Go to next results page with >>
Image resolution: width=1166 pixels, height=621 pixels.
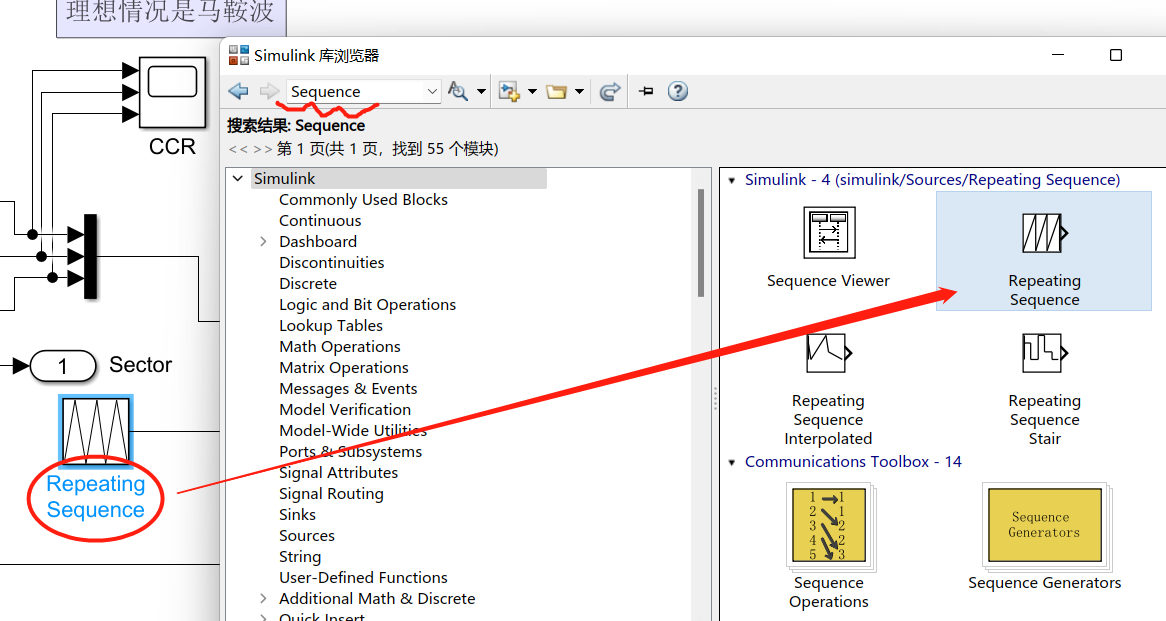coord(262,149)
